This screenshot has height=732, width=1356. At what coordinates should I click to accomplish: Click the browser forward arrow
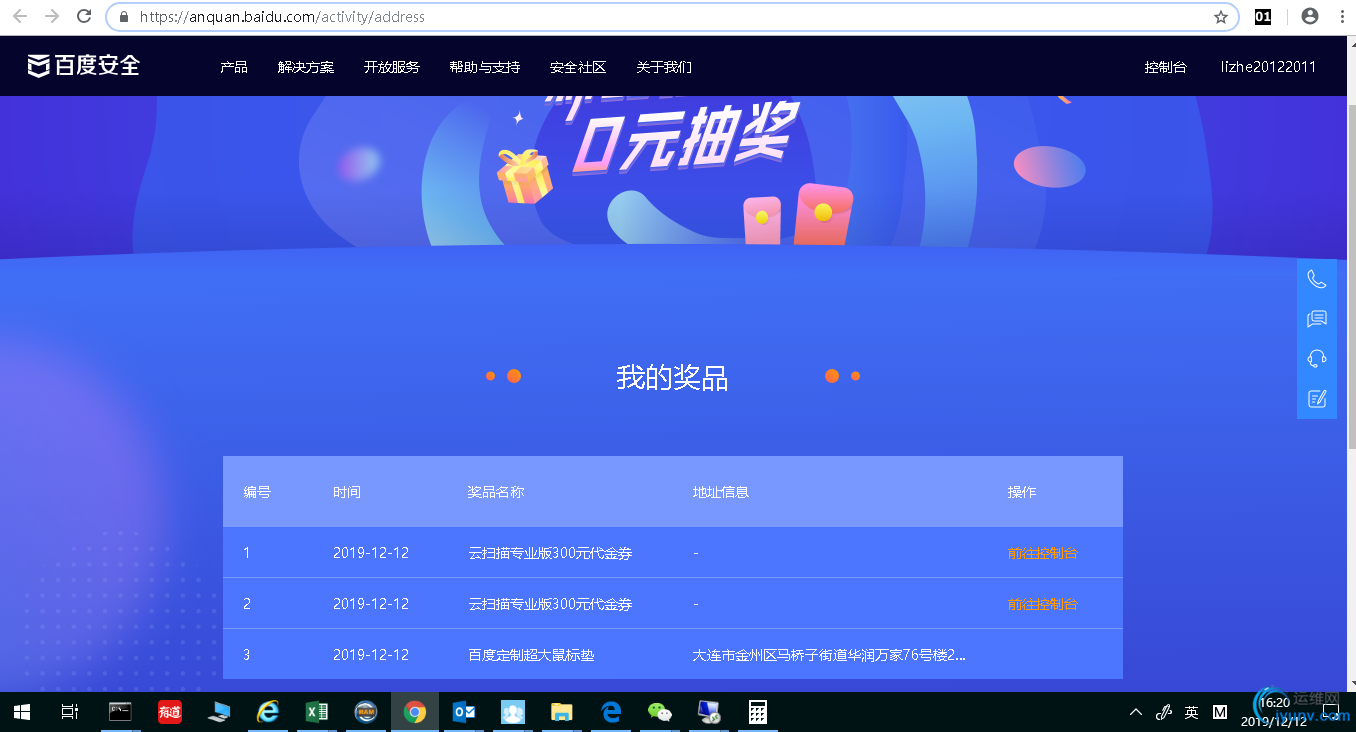(52, 16)
